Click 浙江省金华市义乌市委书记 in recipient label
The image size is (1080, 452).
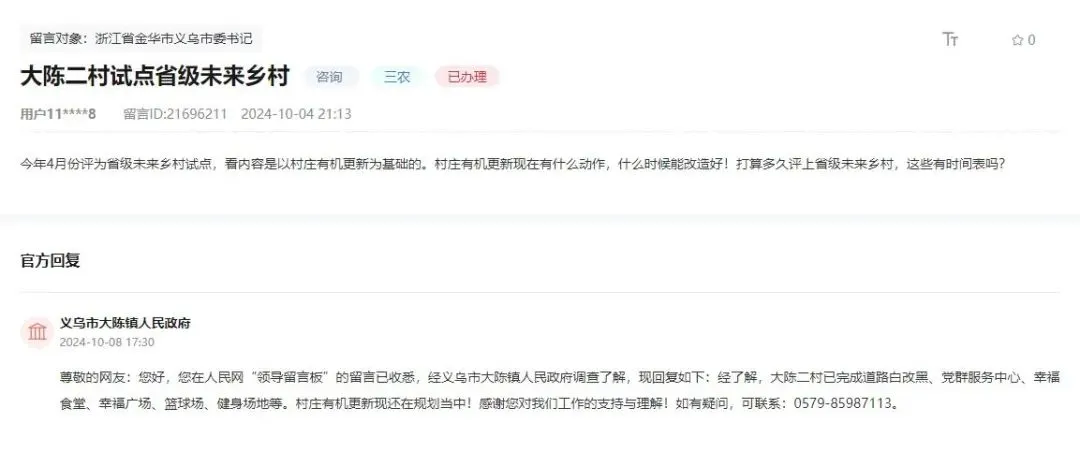pyautogui.click(x=174, y=39)
